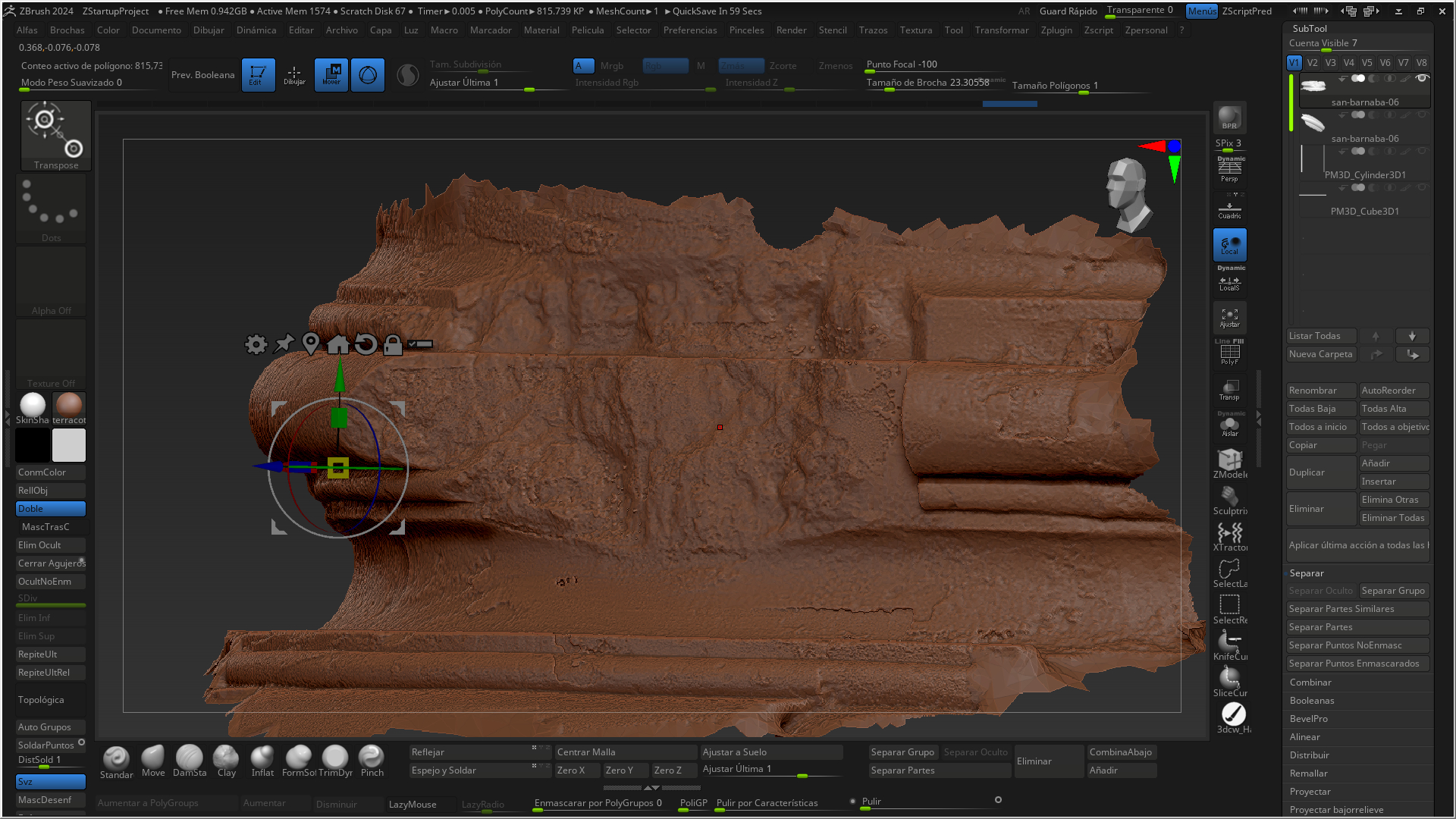Select the ZModeler brush icon
This screenshot has height=819, width=1456.
pyautogui.click(x=1229, y=460)
